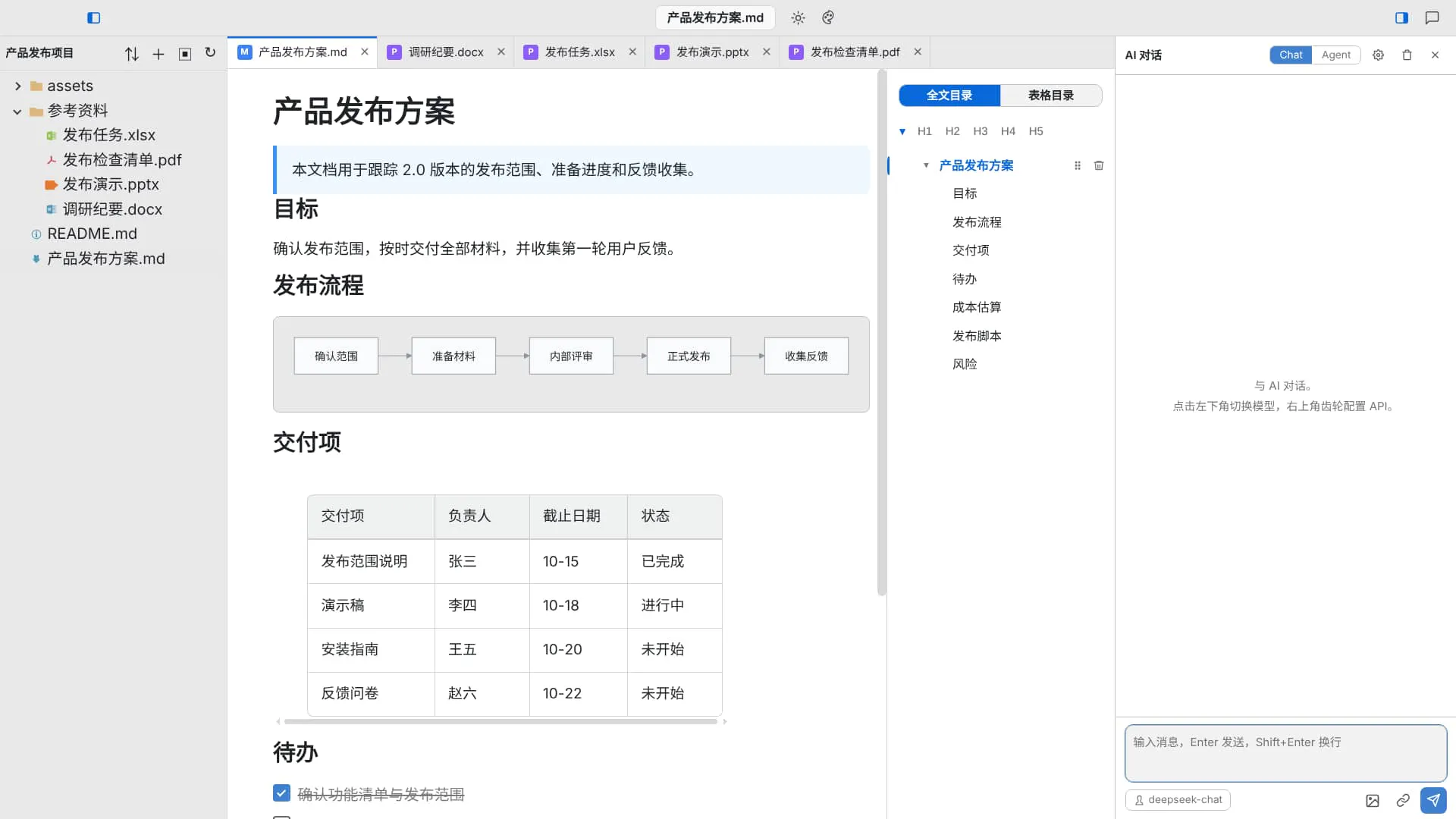The width and height of the screenshot is (1456, 819).
Task: Select the 全文目录 outline view
Action: pos(949,96)
